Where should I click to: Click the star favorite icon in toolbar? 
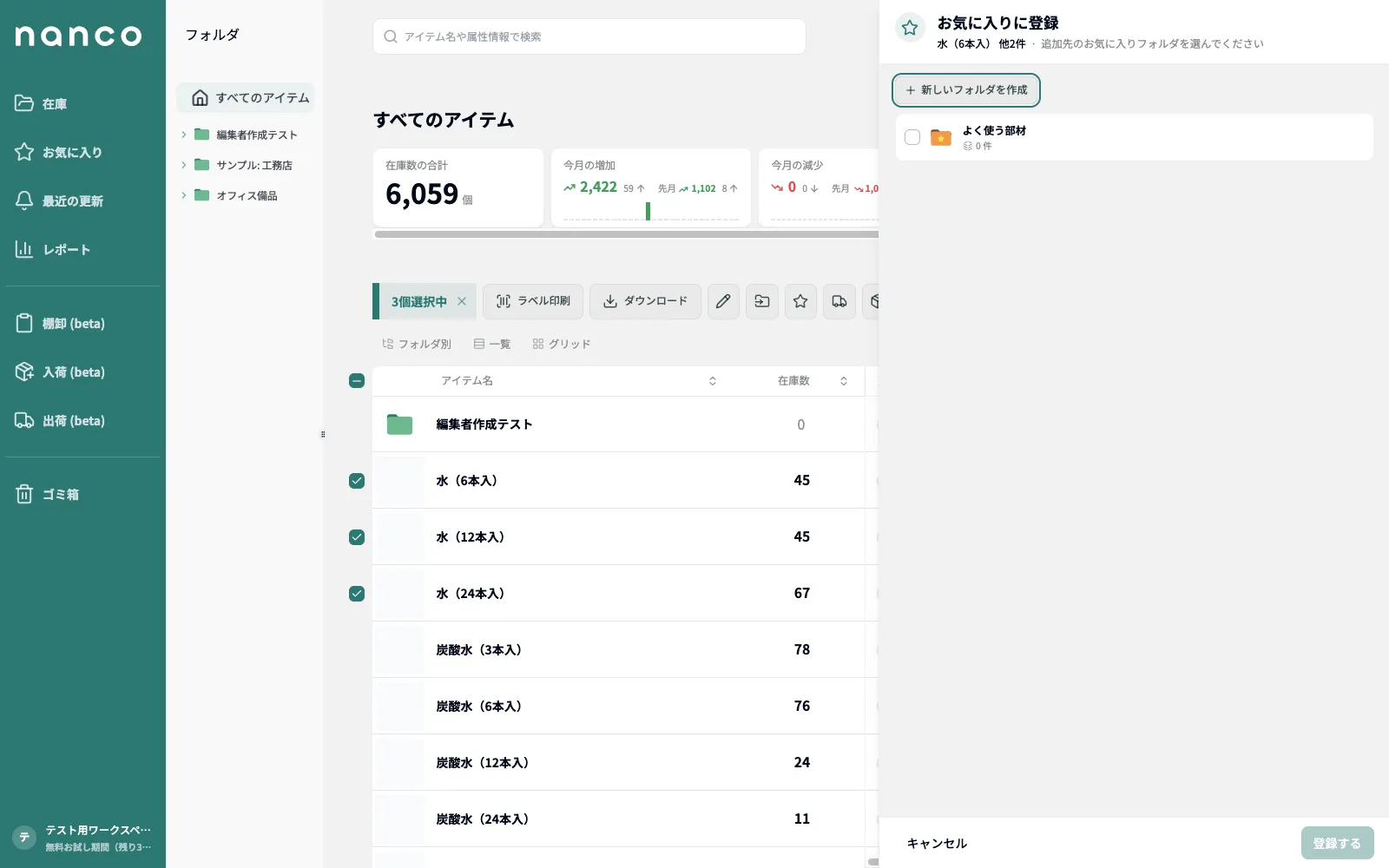tap(800, 301)
